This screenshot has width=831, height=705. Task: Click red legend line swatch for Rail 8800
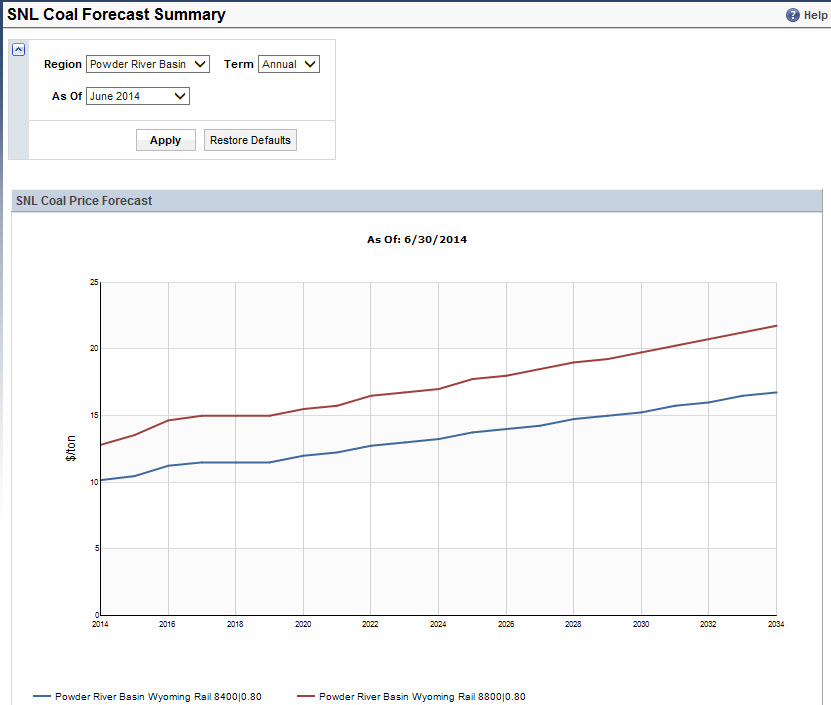[306, 696]
